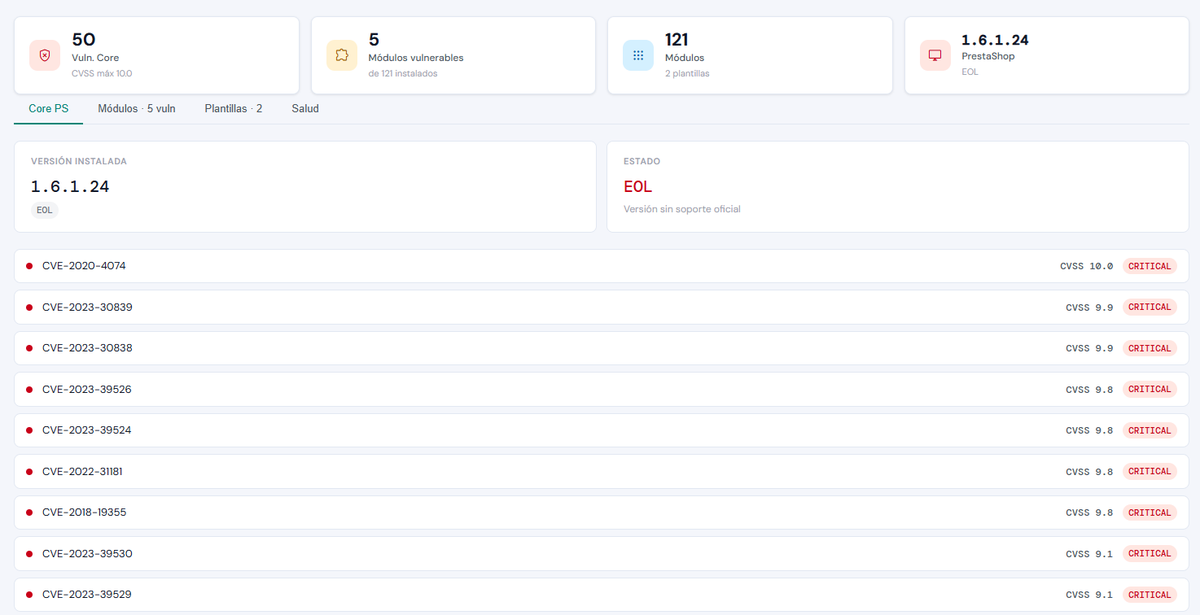Click the CRITICAL badge for CVE-2023-39524
Screen dimensions: 1200x615
pyautogui.click(x=1149, y=430)
